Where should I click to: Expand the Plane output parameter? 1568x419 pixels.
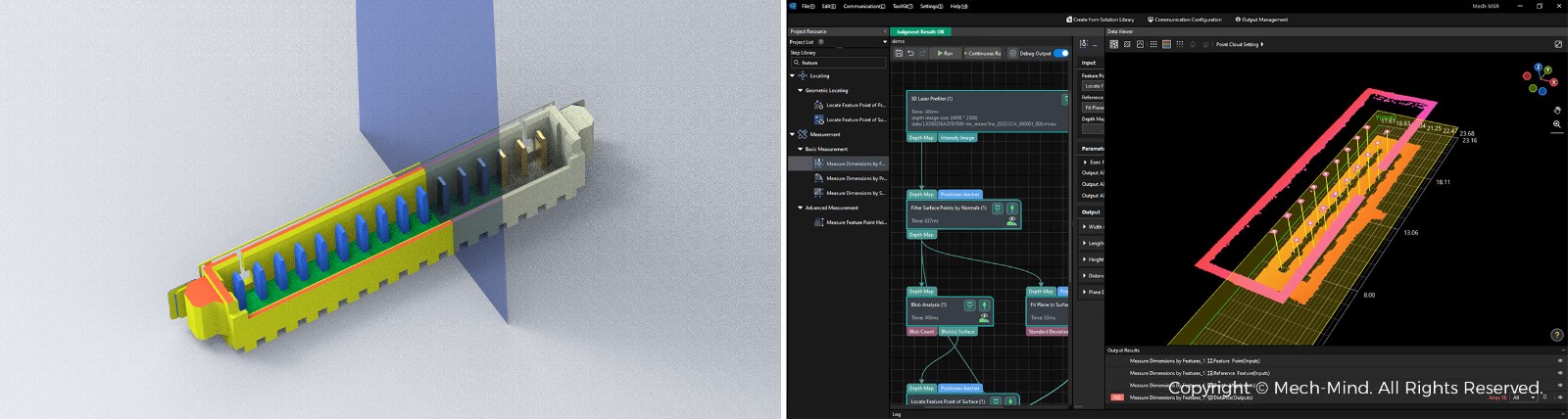pos(1084,292)
